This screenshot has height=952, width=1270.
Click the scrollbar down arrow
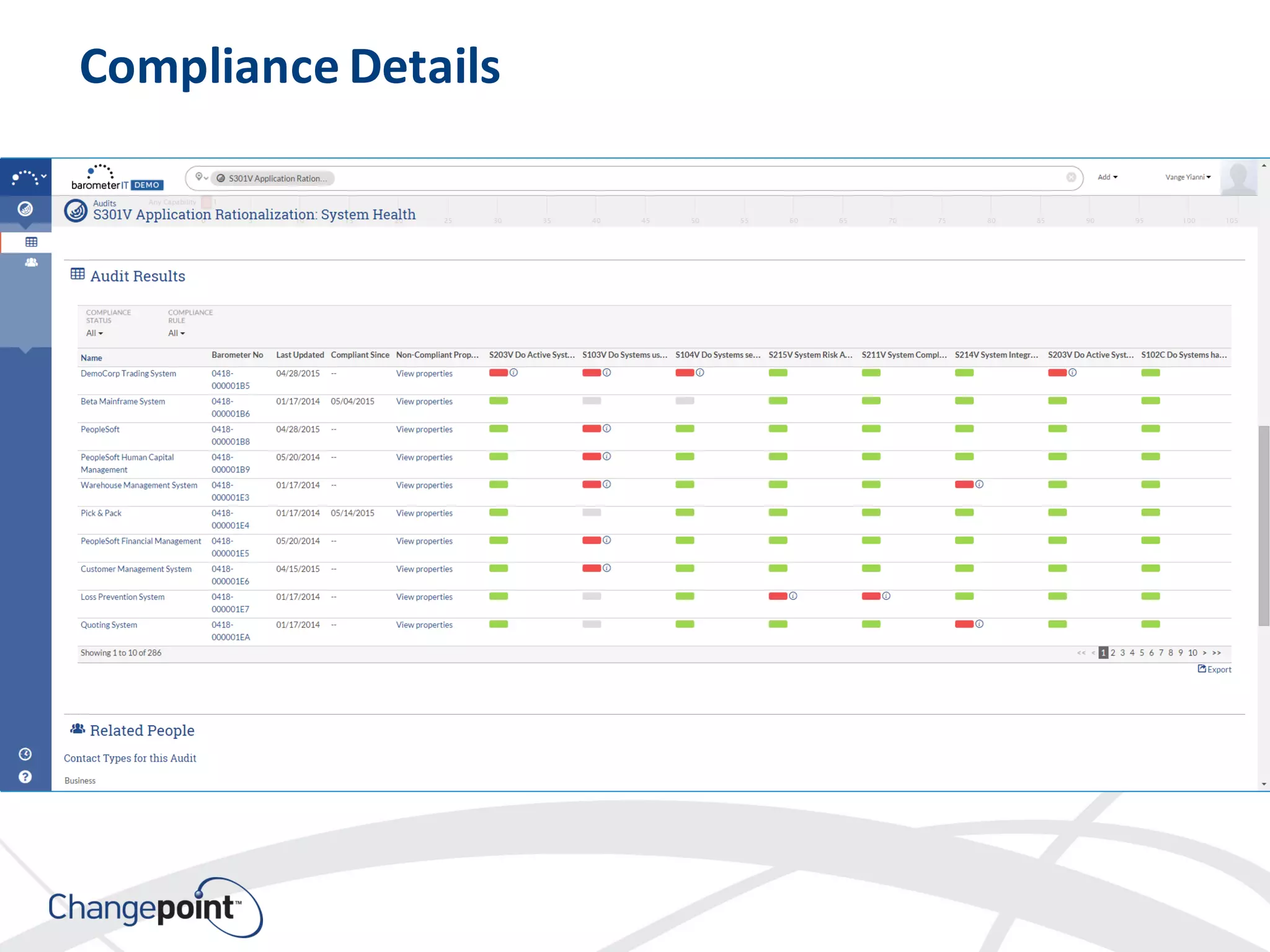point(1264,784)
